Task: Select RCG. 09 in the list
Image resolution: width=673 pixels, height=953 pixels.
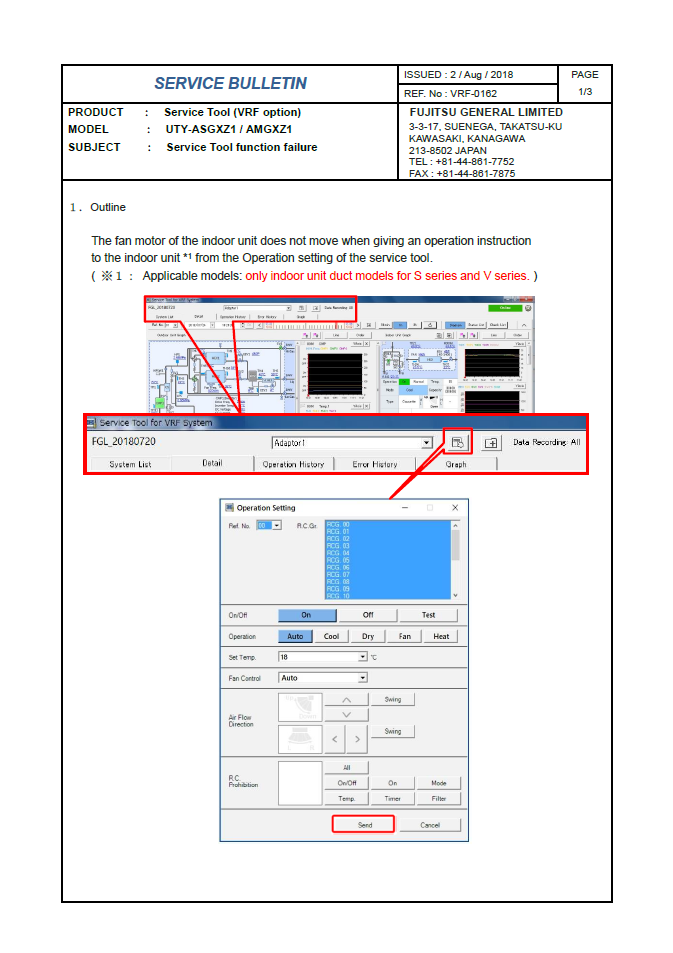Action: tap(388, 589)
